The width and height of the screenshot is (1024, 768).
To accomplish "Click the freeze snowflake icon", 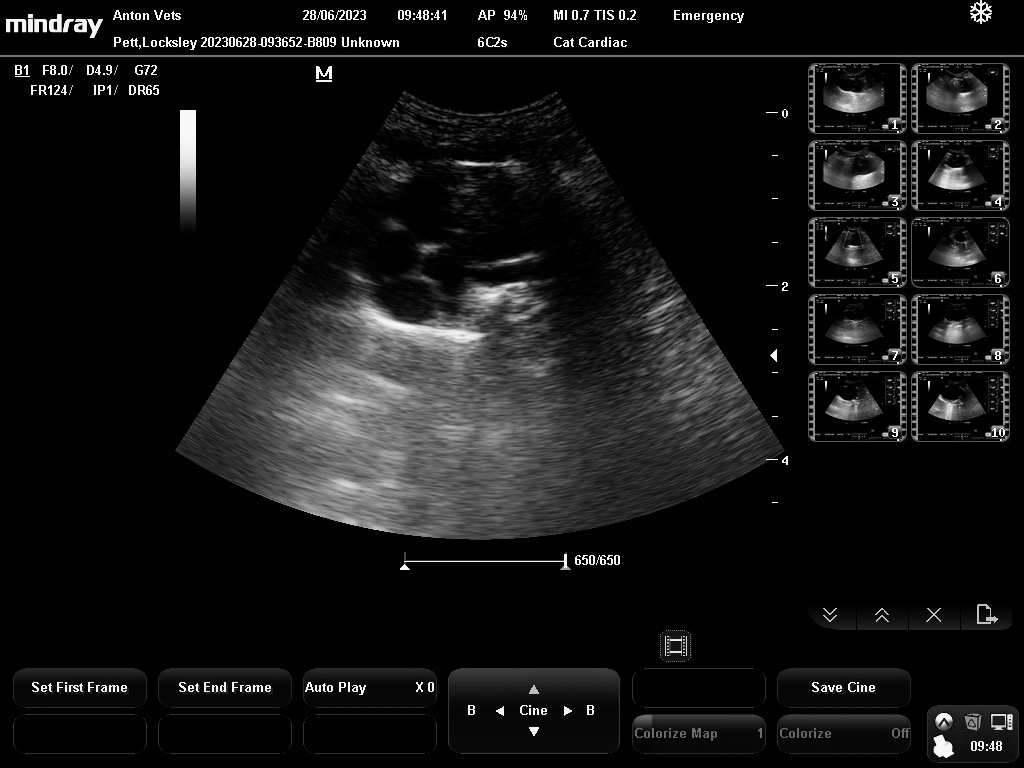I will [981, 13].
